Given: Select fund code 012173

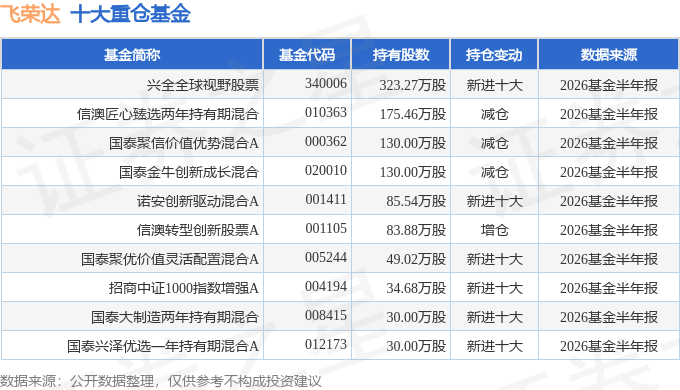Looking at the screenshot, I should (x=326, y=345).
